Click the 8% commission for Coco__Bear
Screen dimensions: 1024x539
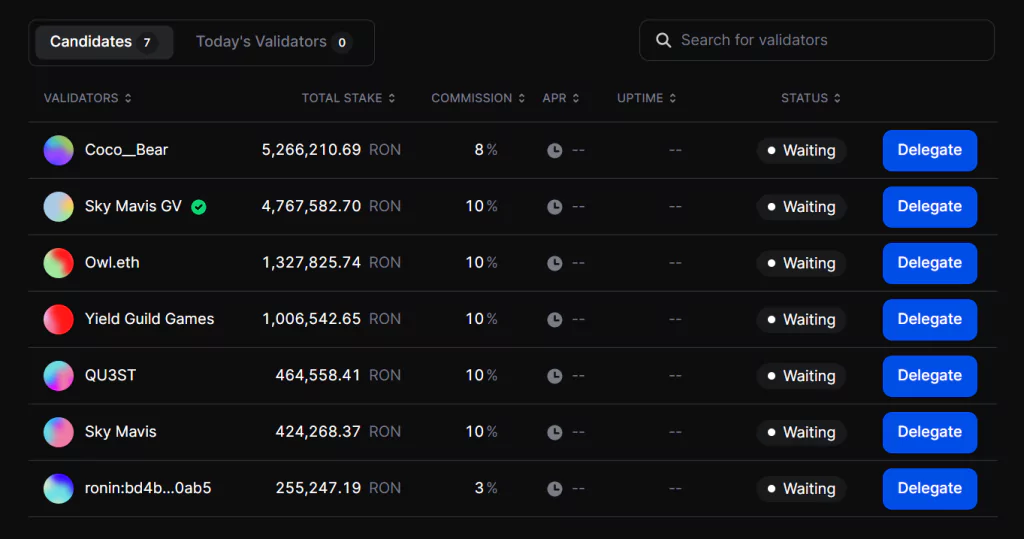coord(486,150)
